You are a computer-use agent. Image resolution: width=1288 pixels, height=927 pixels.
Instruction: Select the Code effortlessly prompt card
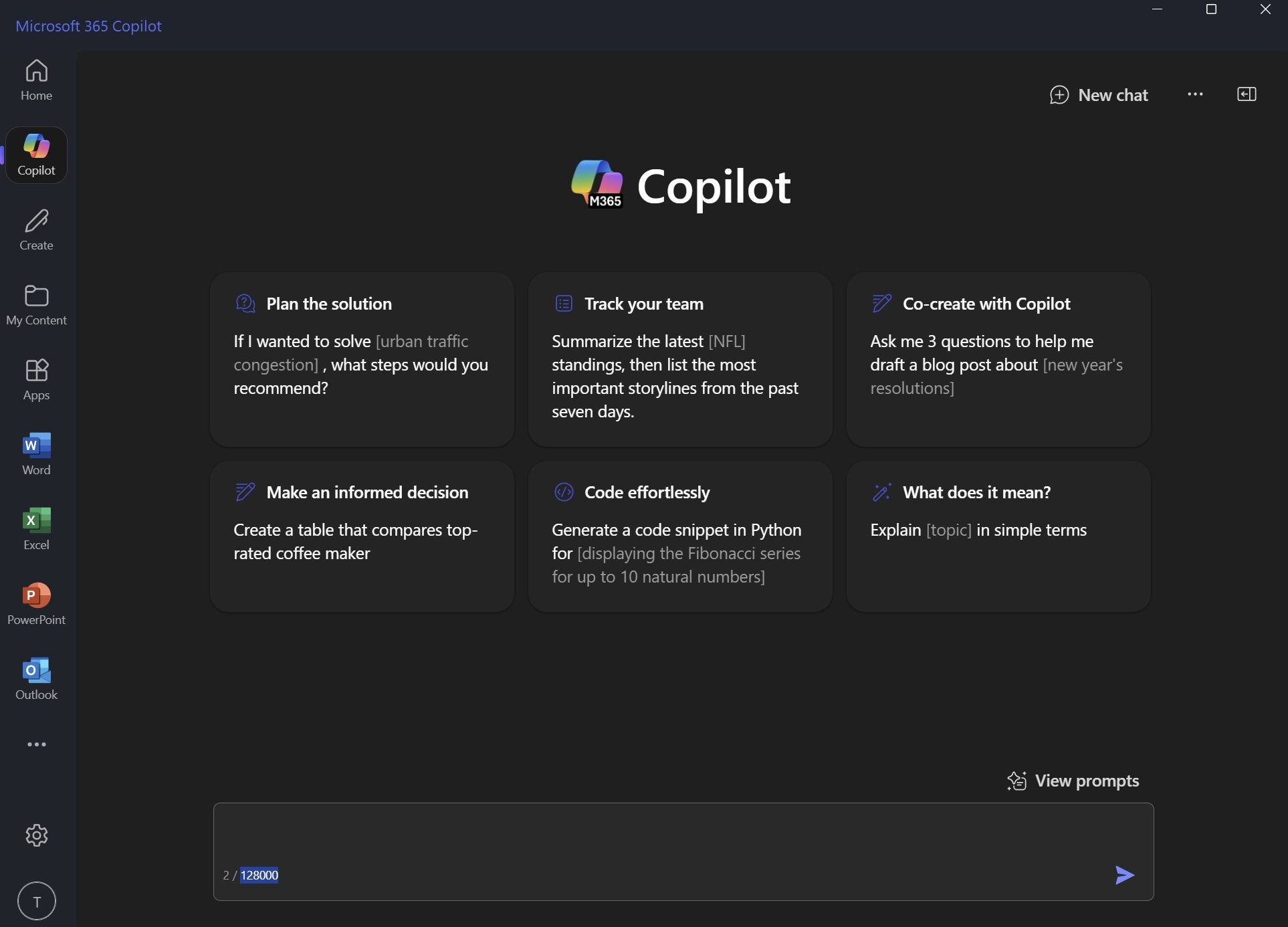click(679, 535)
